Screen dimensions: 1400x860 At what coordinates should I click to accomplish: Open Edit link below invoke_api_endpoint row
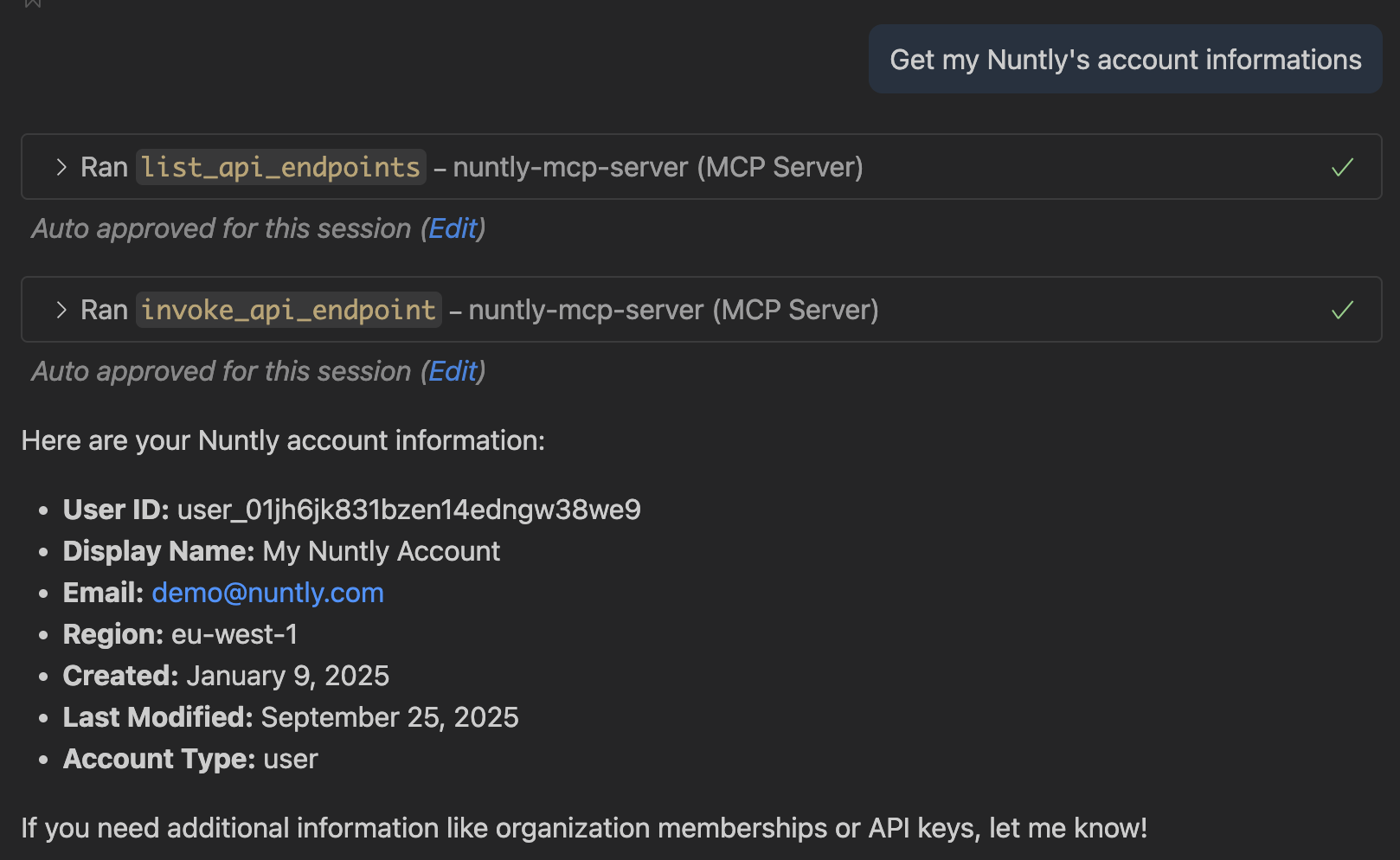(x=453, y=371)
